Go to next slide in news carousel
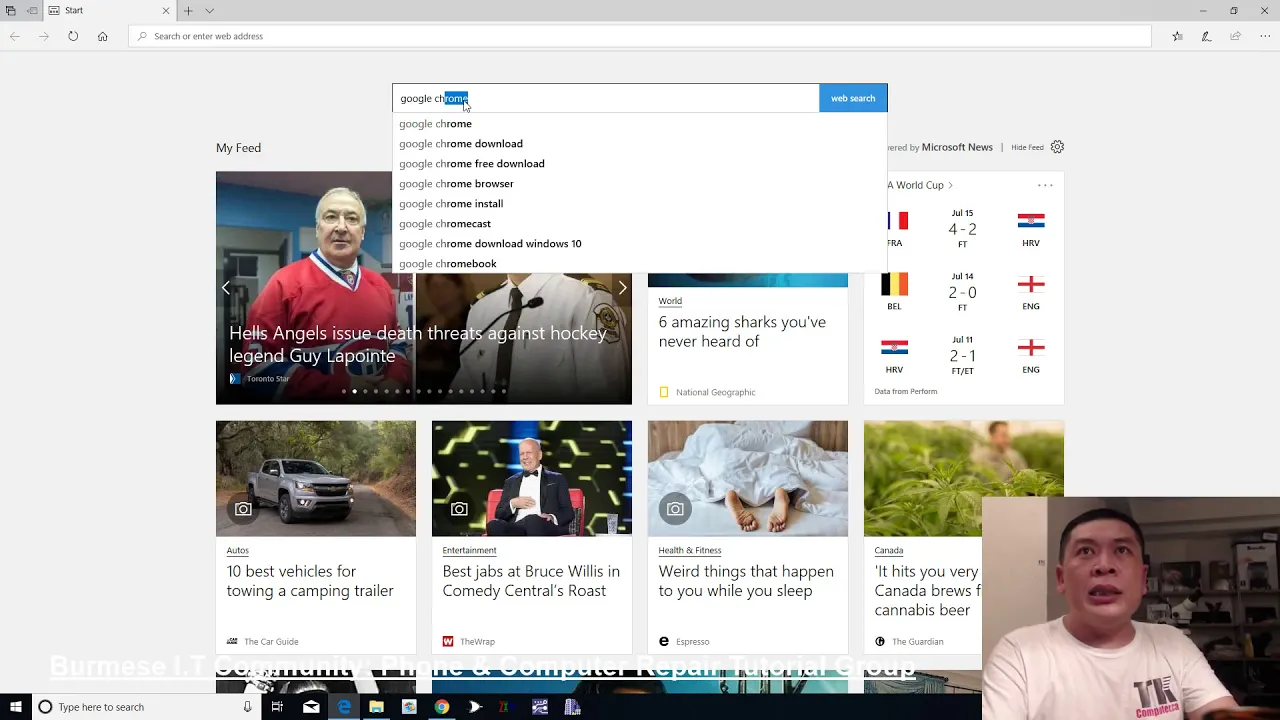Image resolution: width=1280 pixels, height=720 pixels. (x=622, y=288)
